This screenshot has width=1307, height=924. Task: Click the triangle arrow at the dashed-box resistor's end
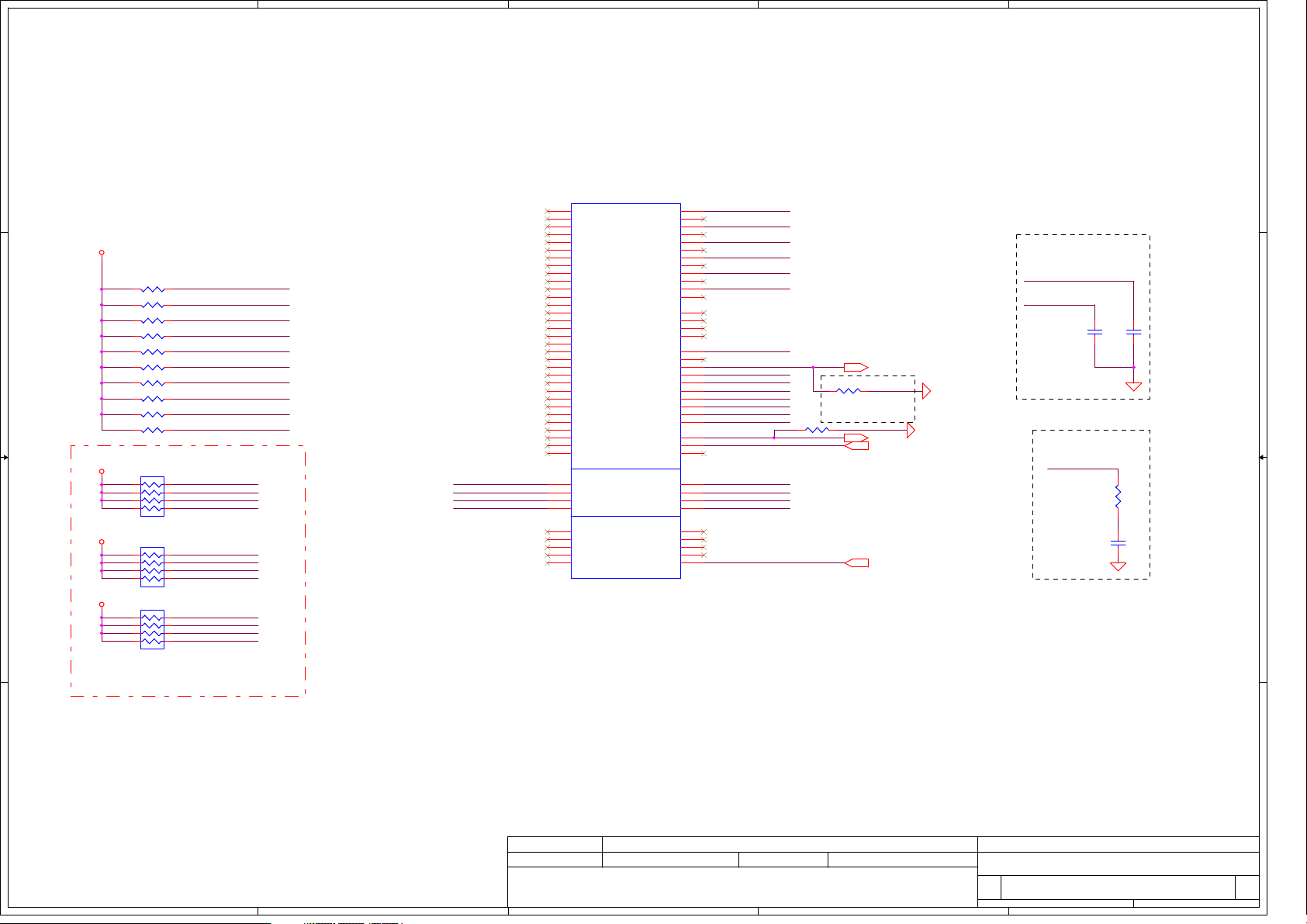click(x=926, y=391)
